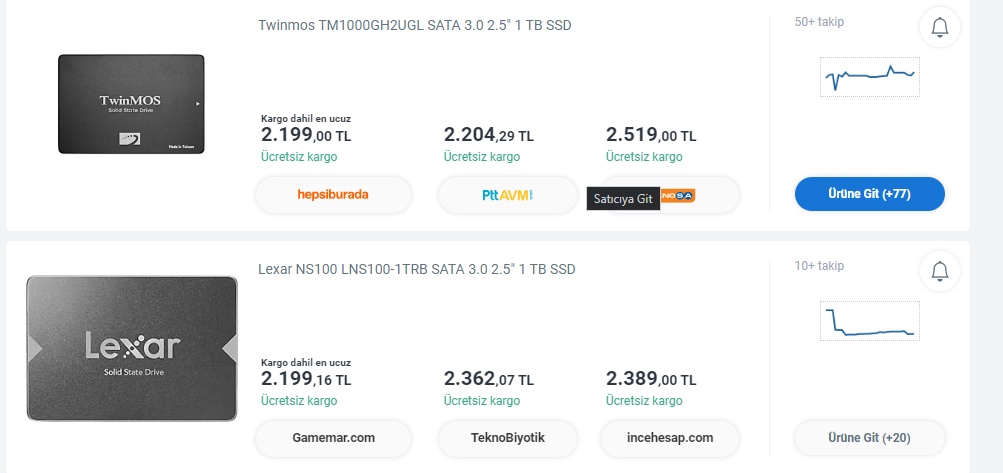Screen dimensions: 1003x473
Task: Open the Lexar price history chart
Action: click(x=869, y=320)
